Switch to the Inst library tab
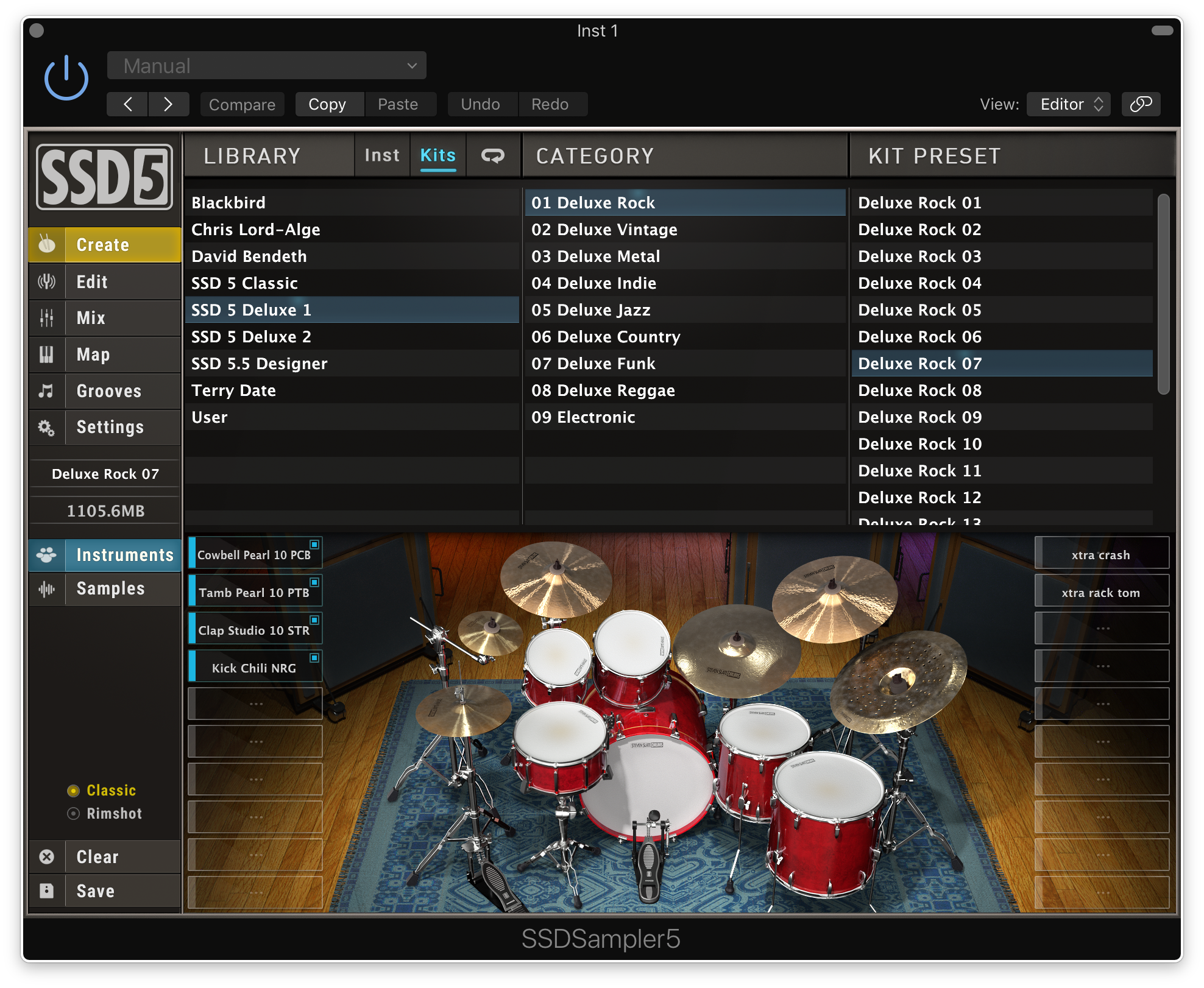This screenshot has height=988, width=1204. click(x=382, y=156)
